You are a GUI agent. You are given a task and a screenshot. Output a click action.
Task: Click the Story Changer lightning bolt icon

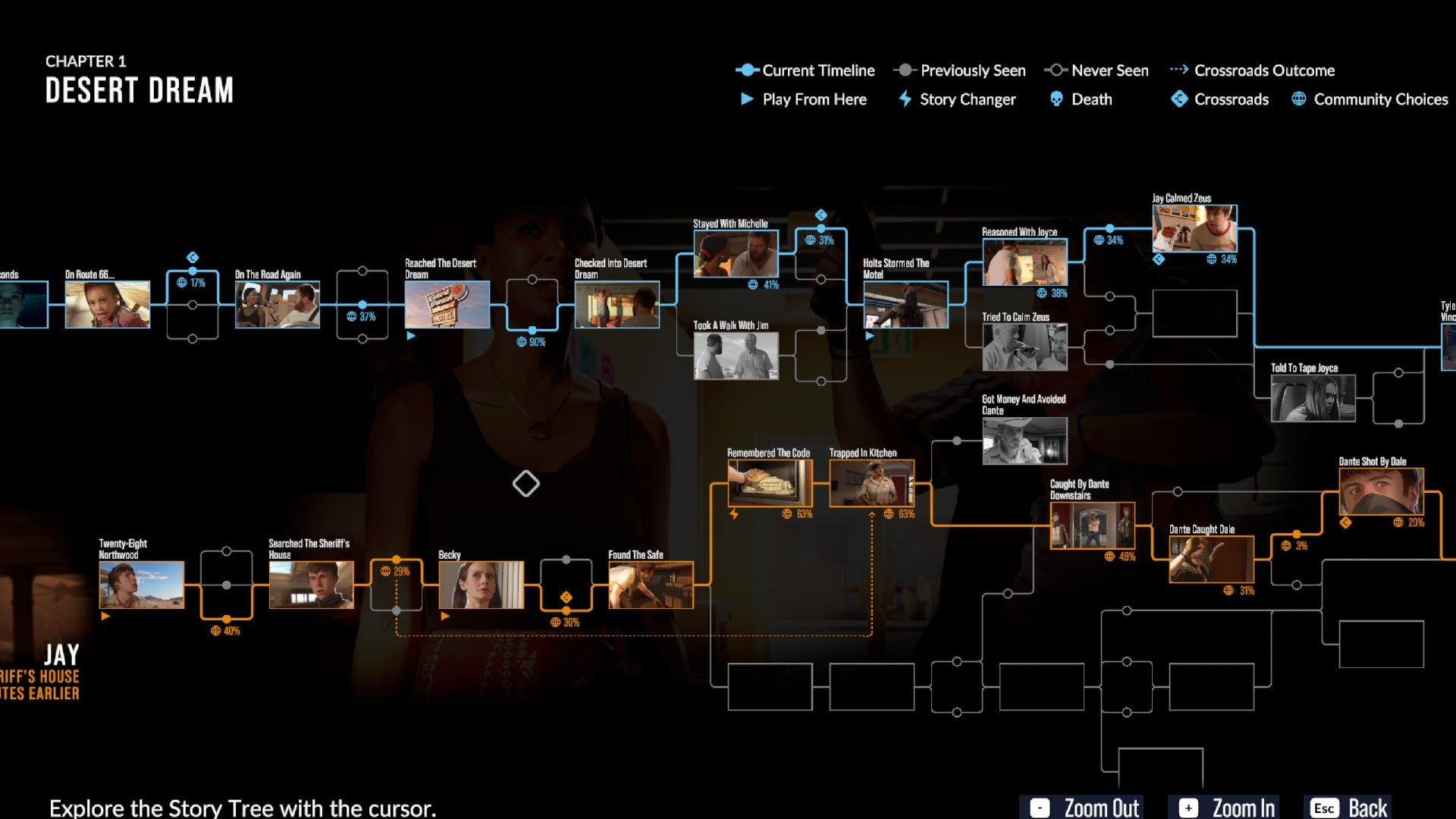click(x=905, y=98)
